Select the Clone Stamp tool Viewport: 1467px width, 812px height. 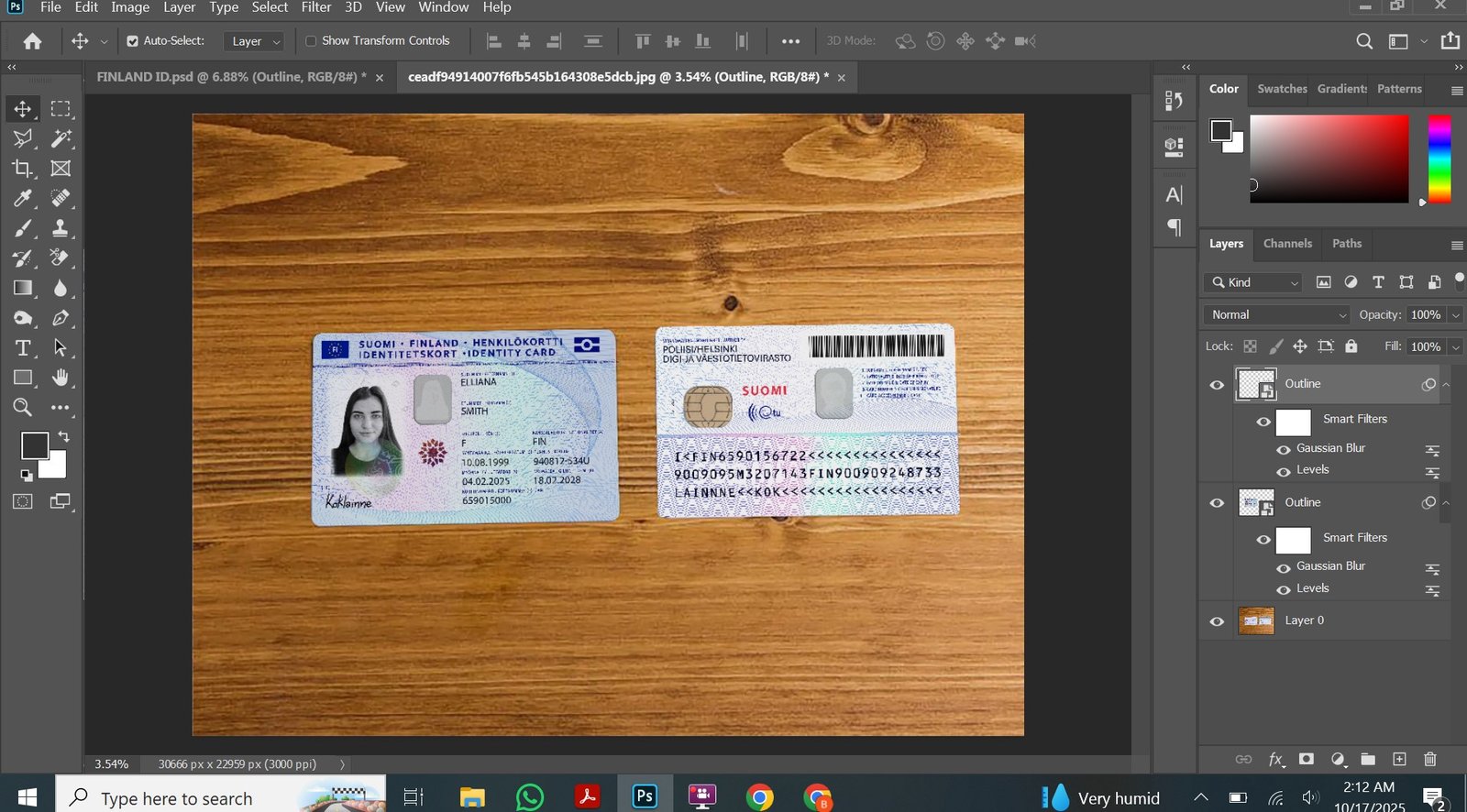tap(61, 228)
